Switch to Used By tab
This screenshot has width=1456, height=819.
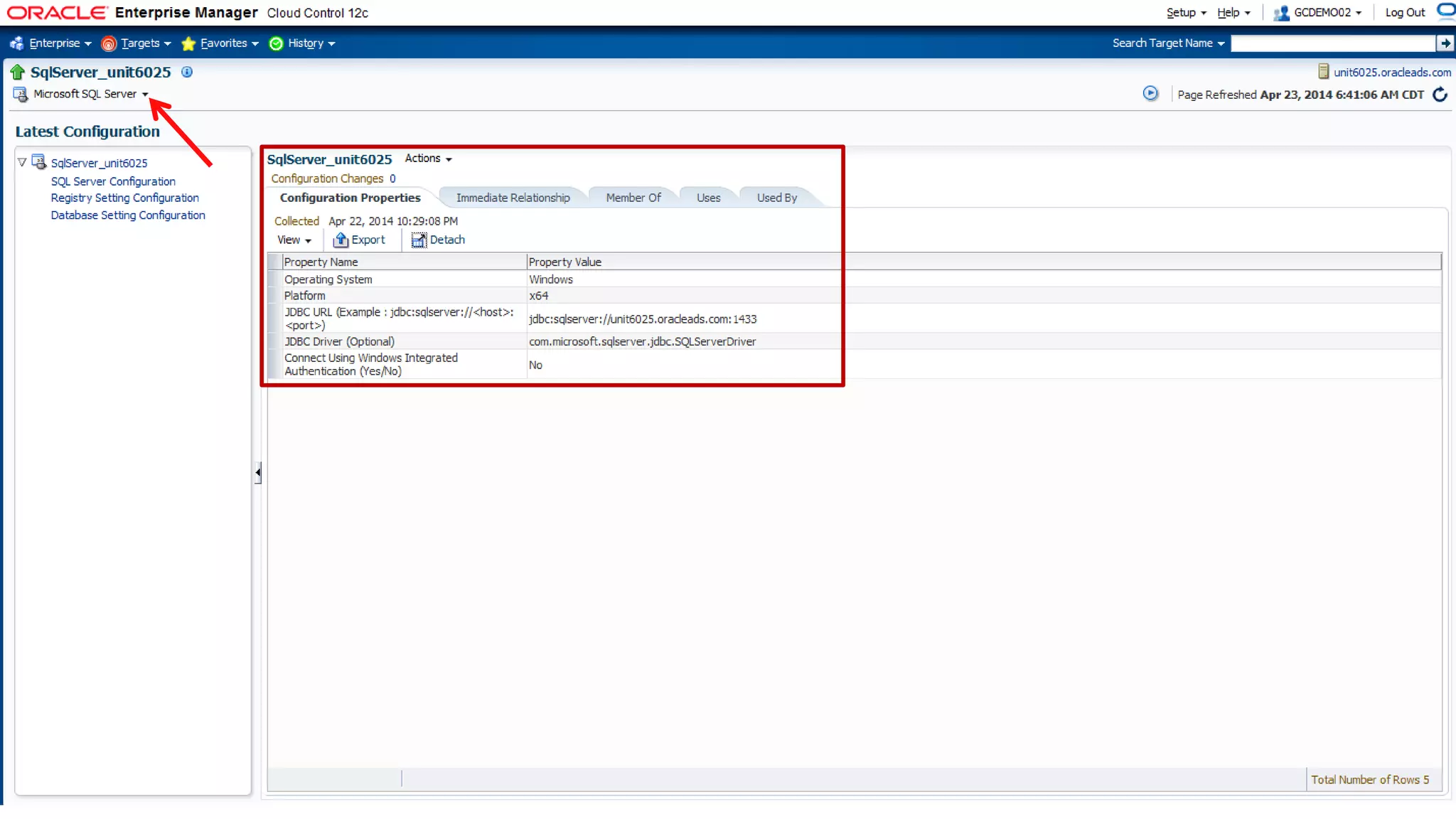[776, 198]
